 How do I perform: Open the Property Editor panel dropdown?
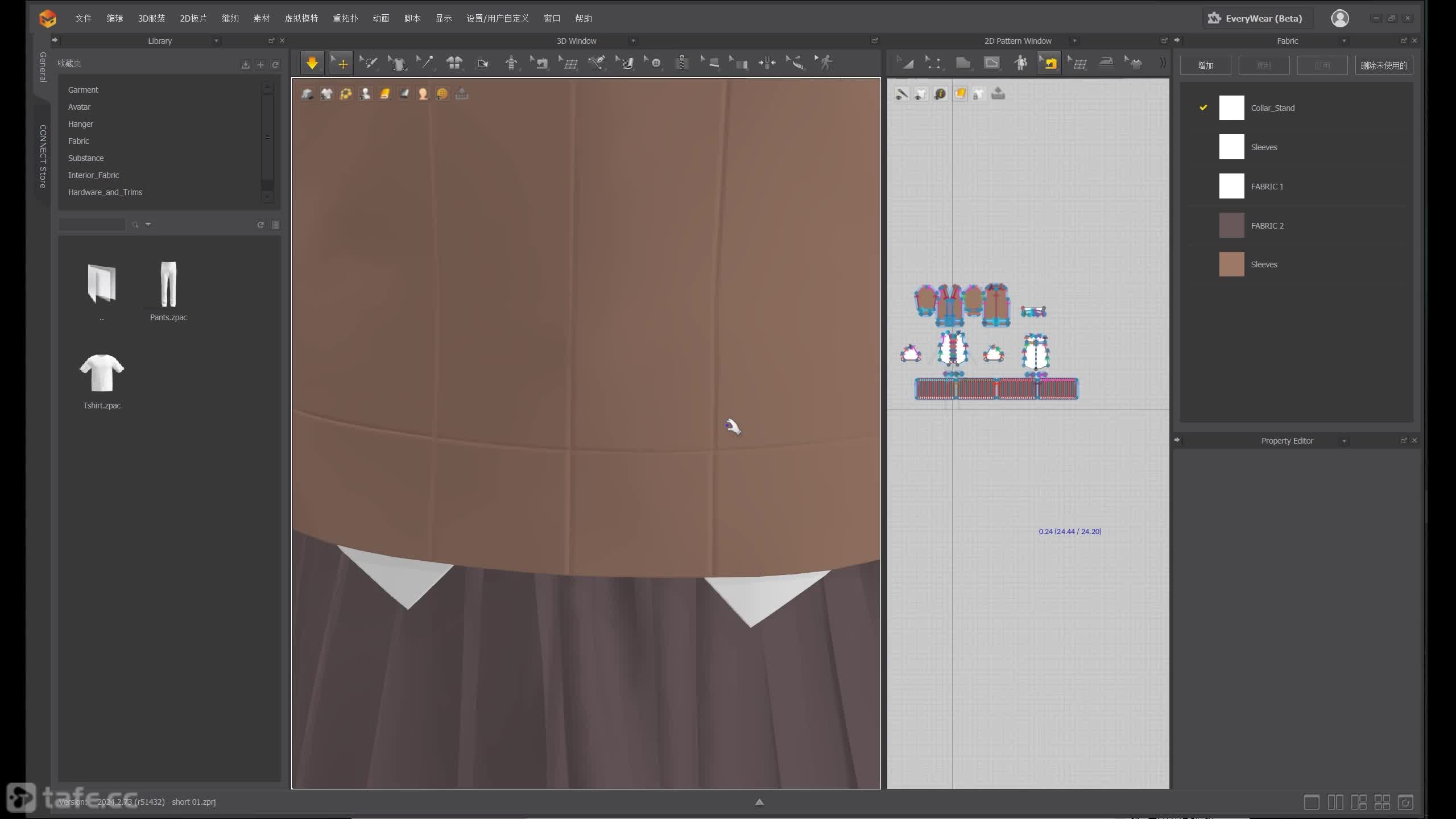(1344, 441)
